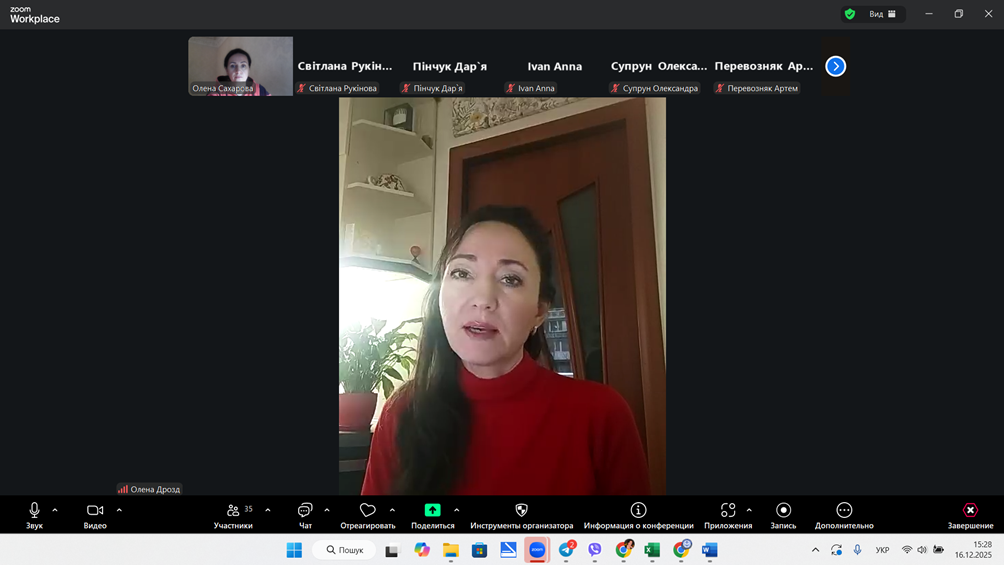Start recording with the Запись button
The height and width of the screenshot is (565, 1004).
783,511
